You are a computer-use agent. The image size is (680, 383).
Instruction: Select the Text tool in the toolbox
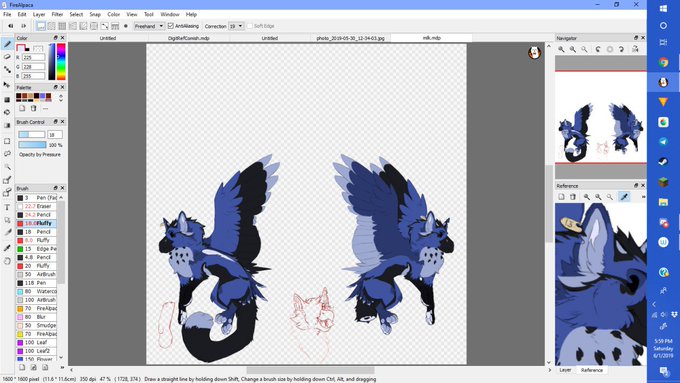point(7,207)
